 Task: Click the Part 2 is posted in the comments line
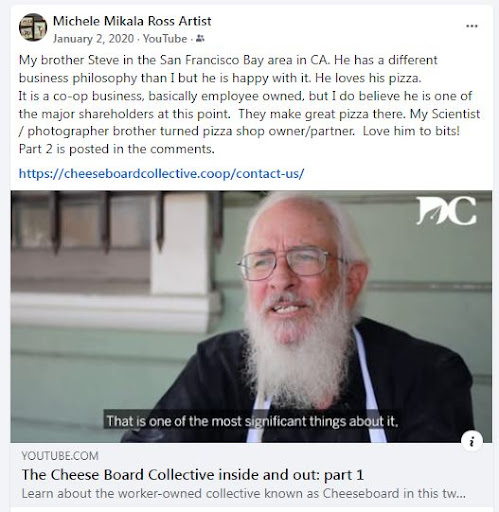point(117,149)
